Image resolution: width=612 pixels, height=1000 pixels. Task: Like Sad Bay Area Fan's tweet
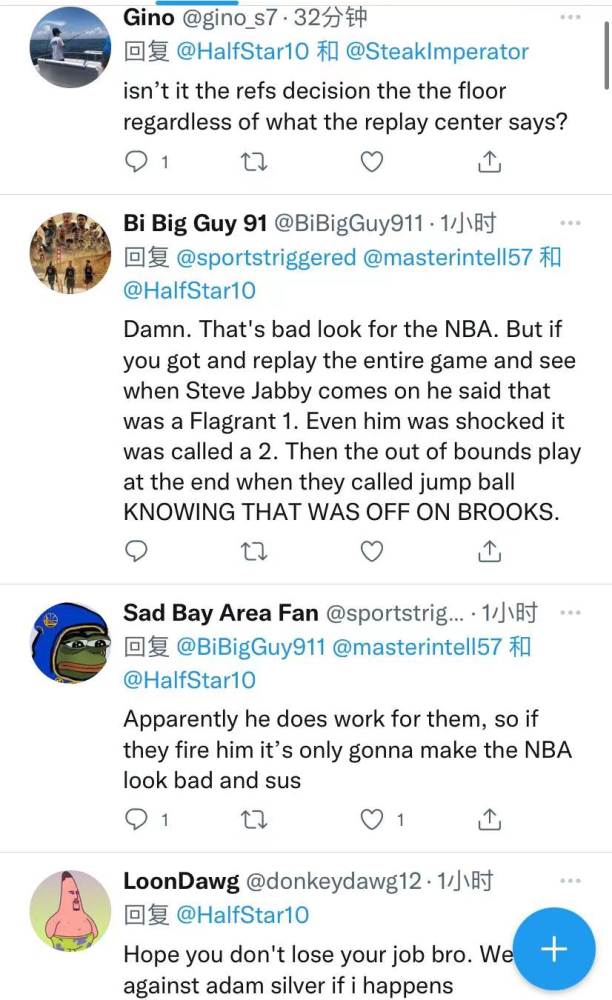pos(372,819)
